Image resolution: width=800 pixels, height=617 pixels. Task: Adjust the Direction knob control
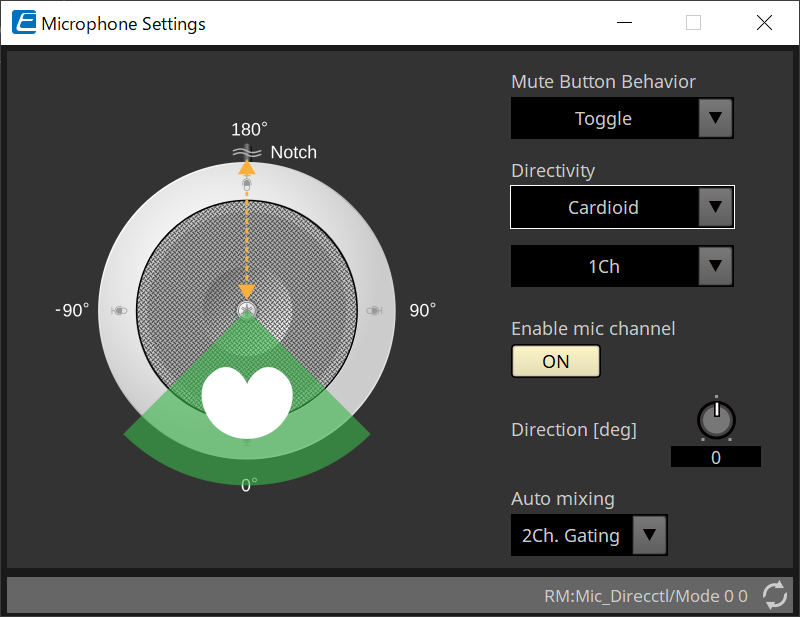point(716,420)
